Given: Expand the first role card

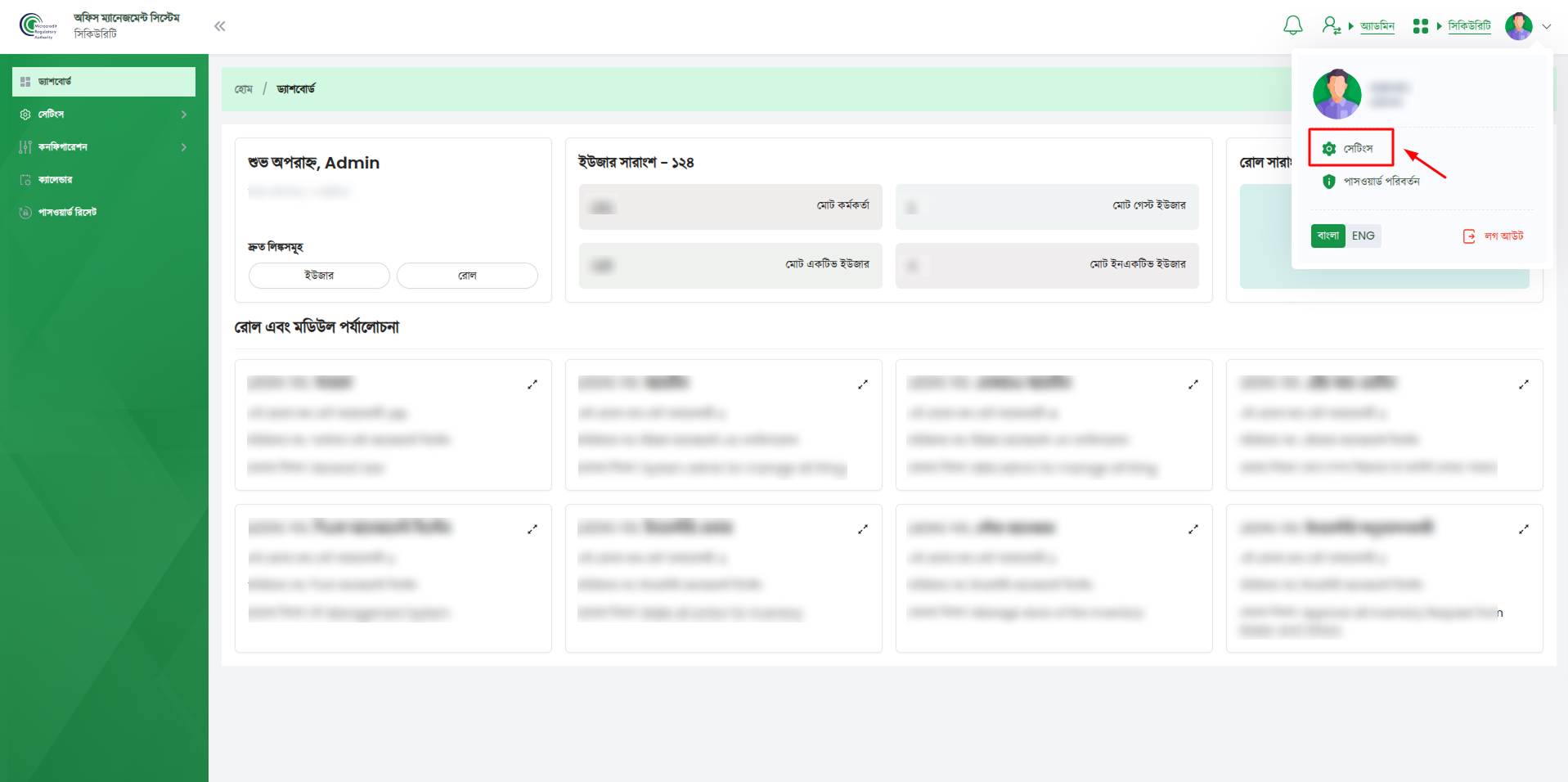Looking at the screenshot, I should [x=532, y=384].
